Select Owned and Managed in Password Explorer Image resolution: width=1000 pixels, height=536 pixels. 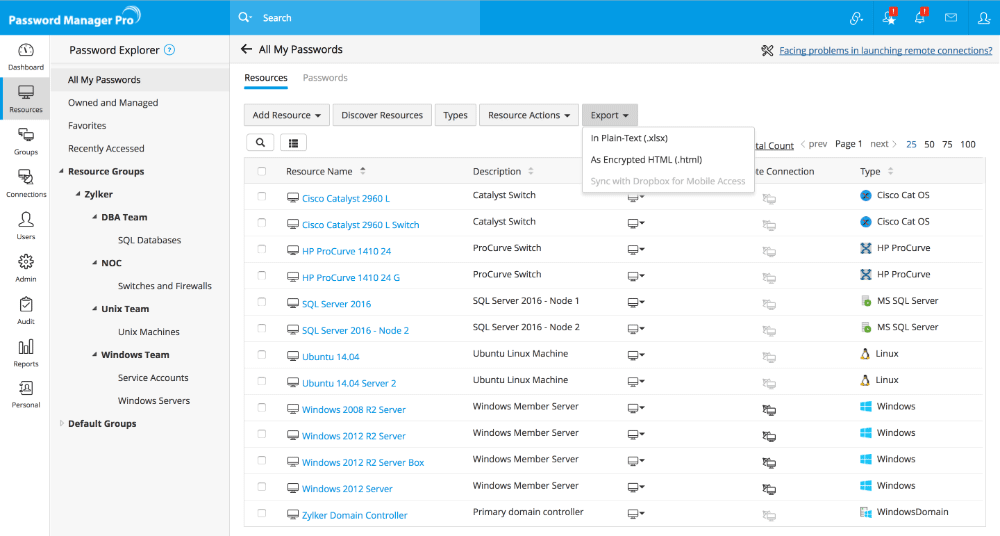[x=113, y=103]
